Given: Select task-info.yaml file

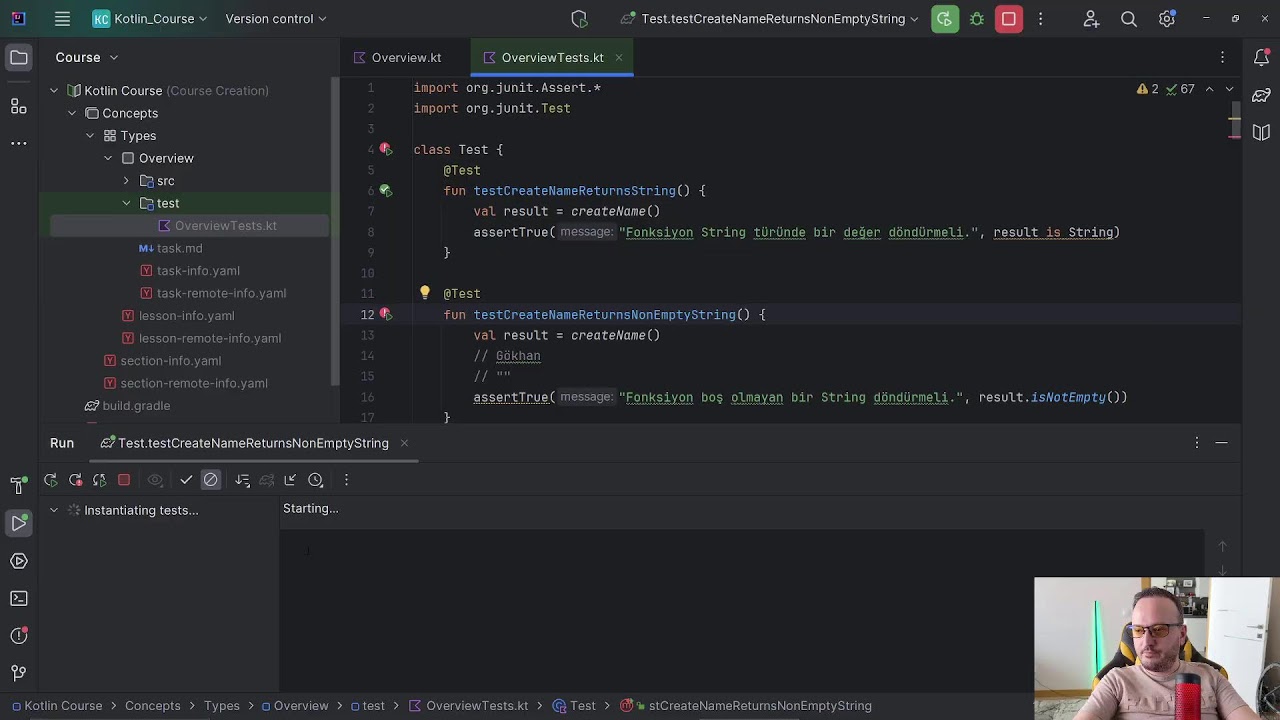Looking at the screenshot, I should [198, 271].
